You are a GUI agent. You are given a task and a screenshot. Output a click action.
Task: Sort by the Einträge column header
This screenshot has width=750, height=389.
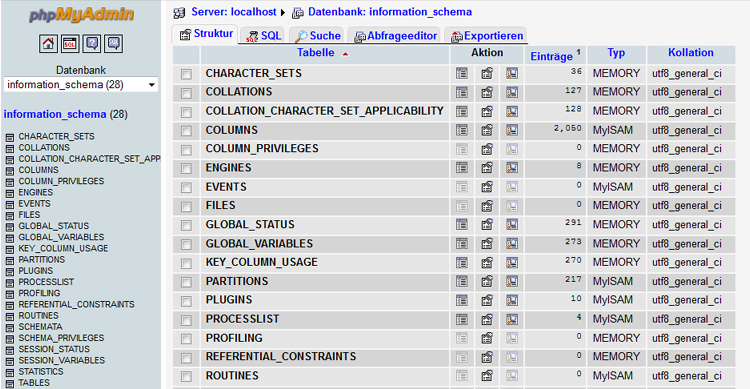click(551, 56)
